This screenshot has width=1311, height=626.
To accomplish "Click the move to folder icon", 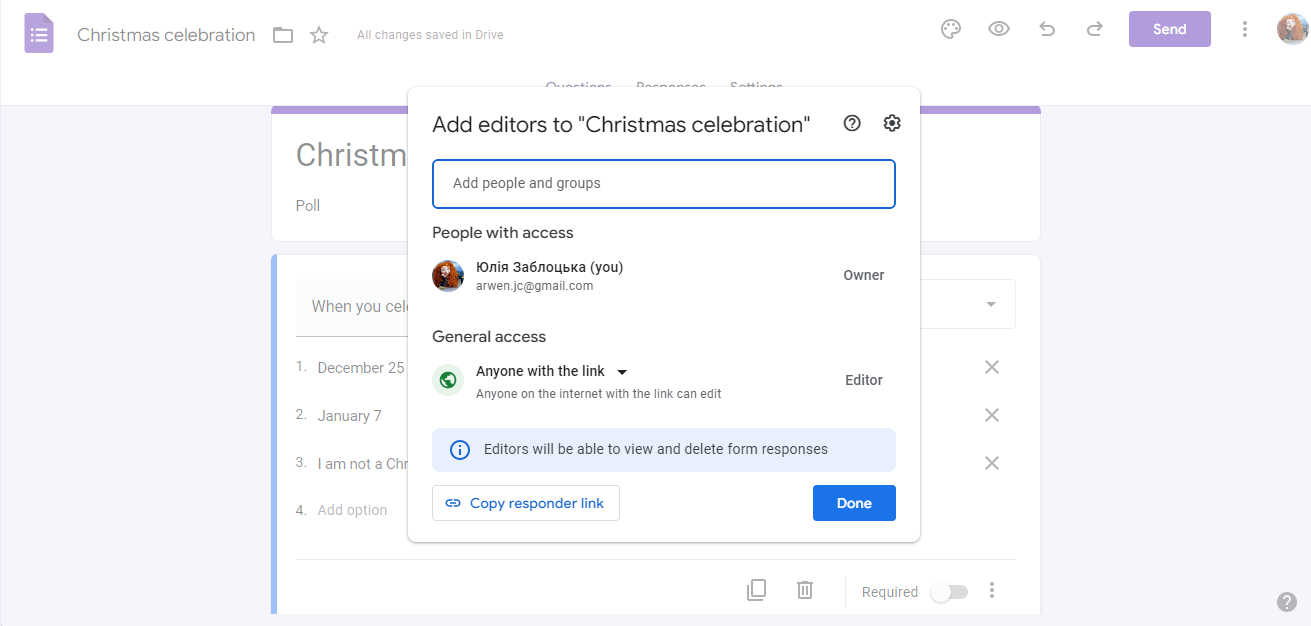I will [x=283, y=35].
